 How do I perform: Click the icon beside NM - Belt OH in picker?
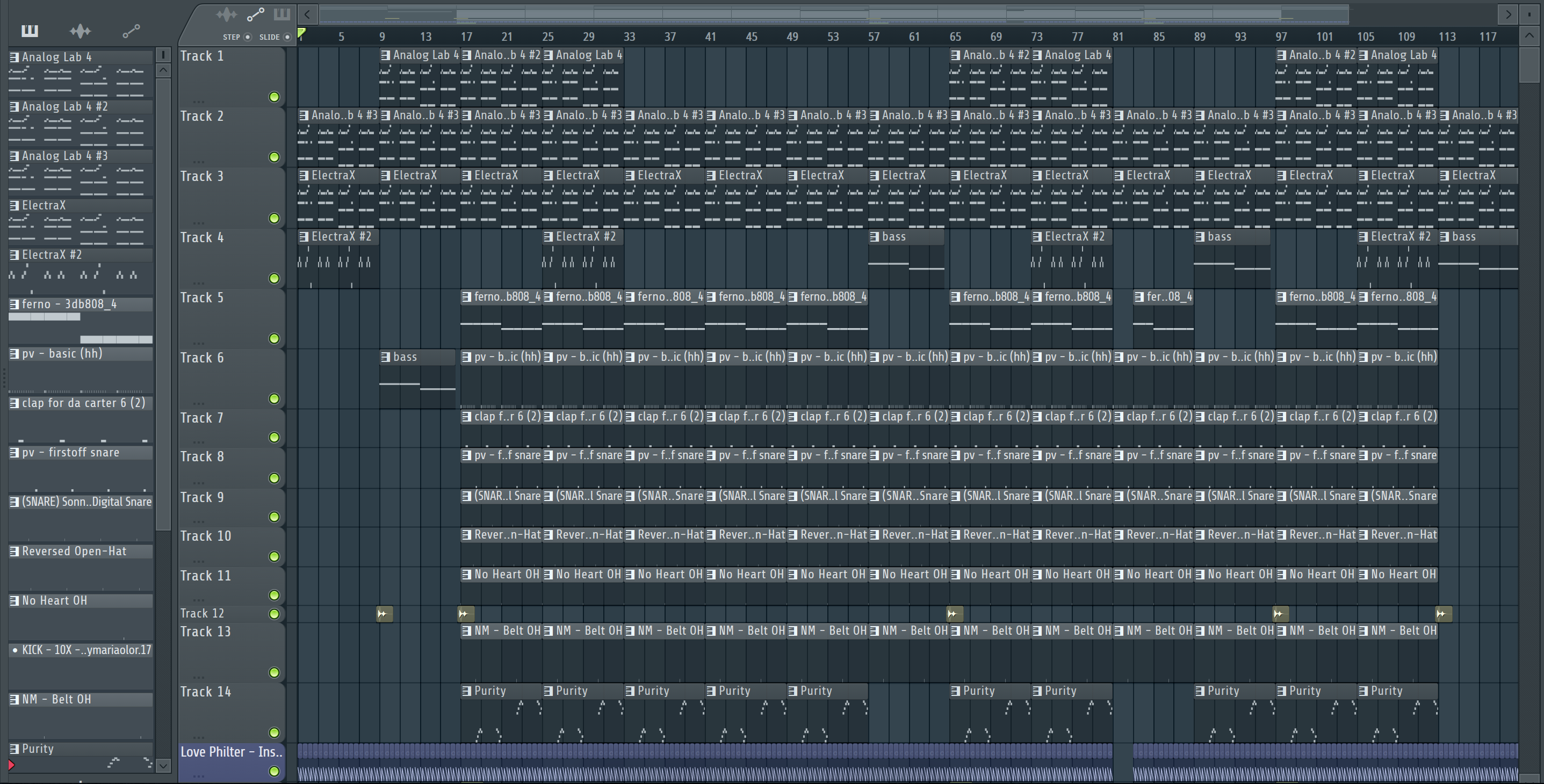(x=15, y=700)
